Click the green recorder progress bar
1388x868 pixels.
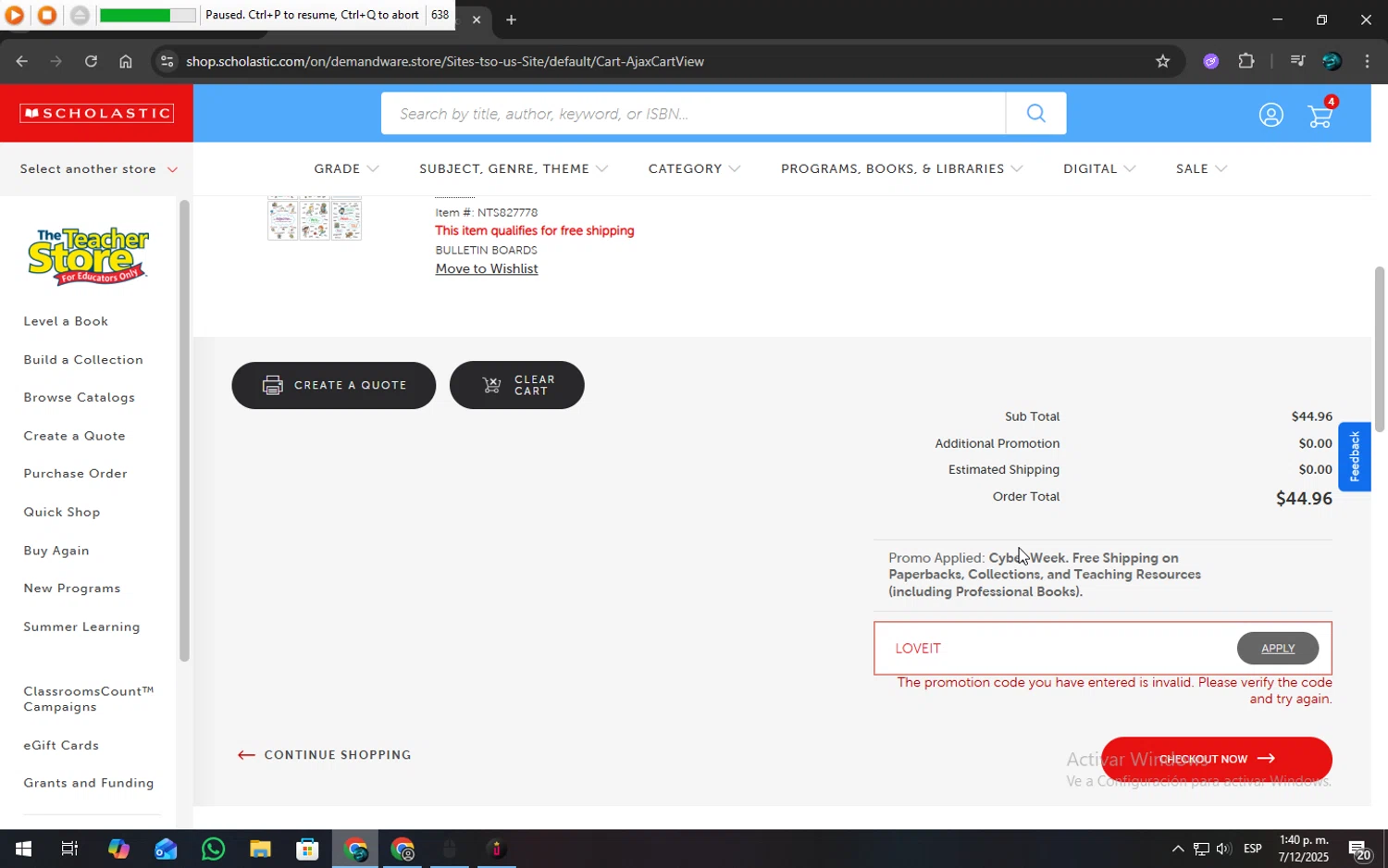tap(147, 15)
